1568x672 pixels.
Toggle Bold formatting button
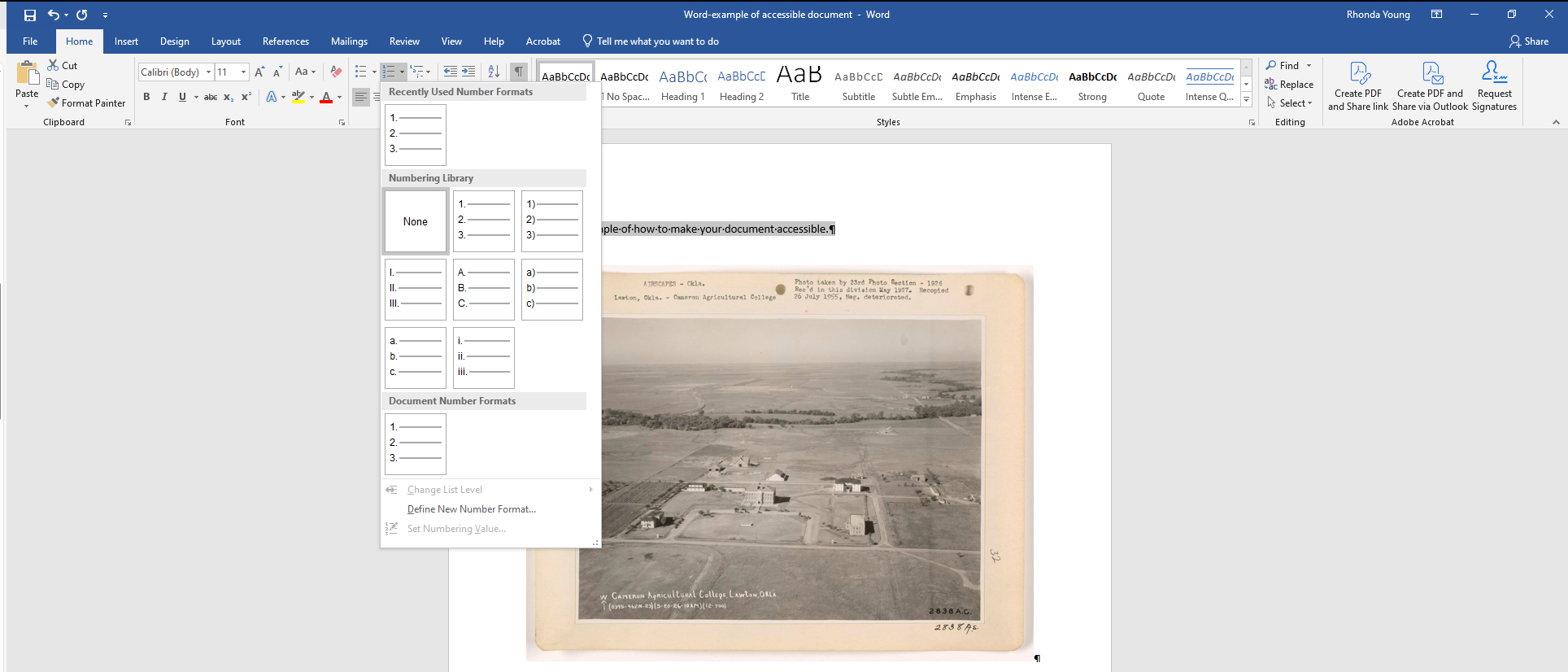click(146, 97)
